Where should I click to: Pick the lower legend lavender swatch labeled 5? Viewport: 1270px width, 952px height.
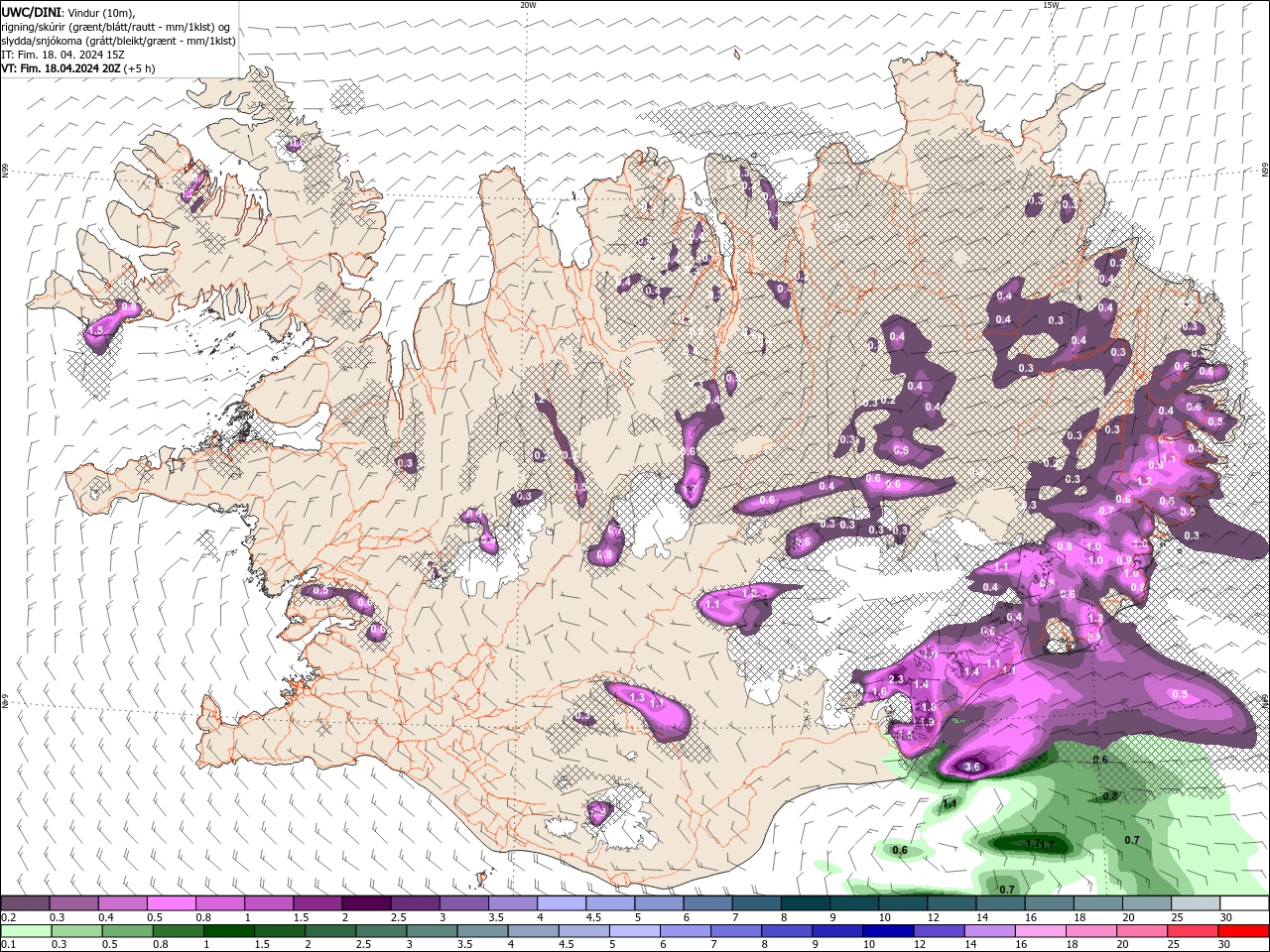pyautogui.click(x=635, y=931)
